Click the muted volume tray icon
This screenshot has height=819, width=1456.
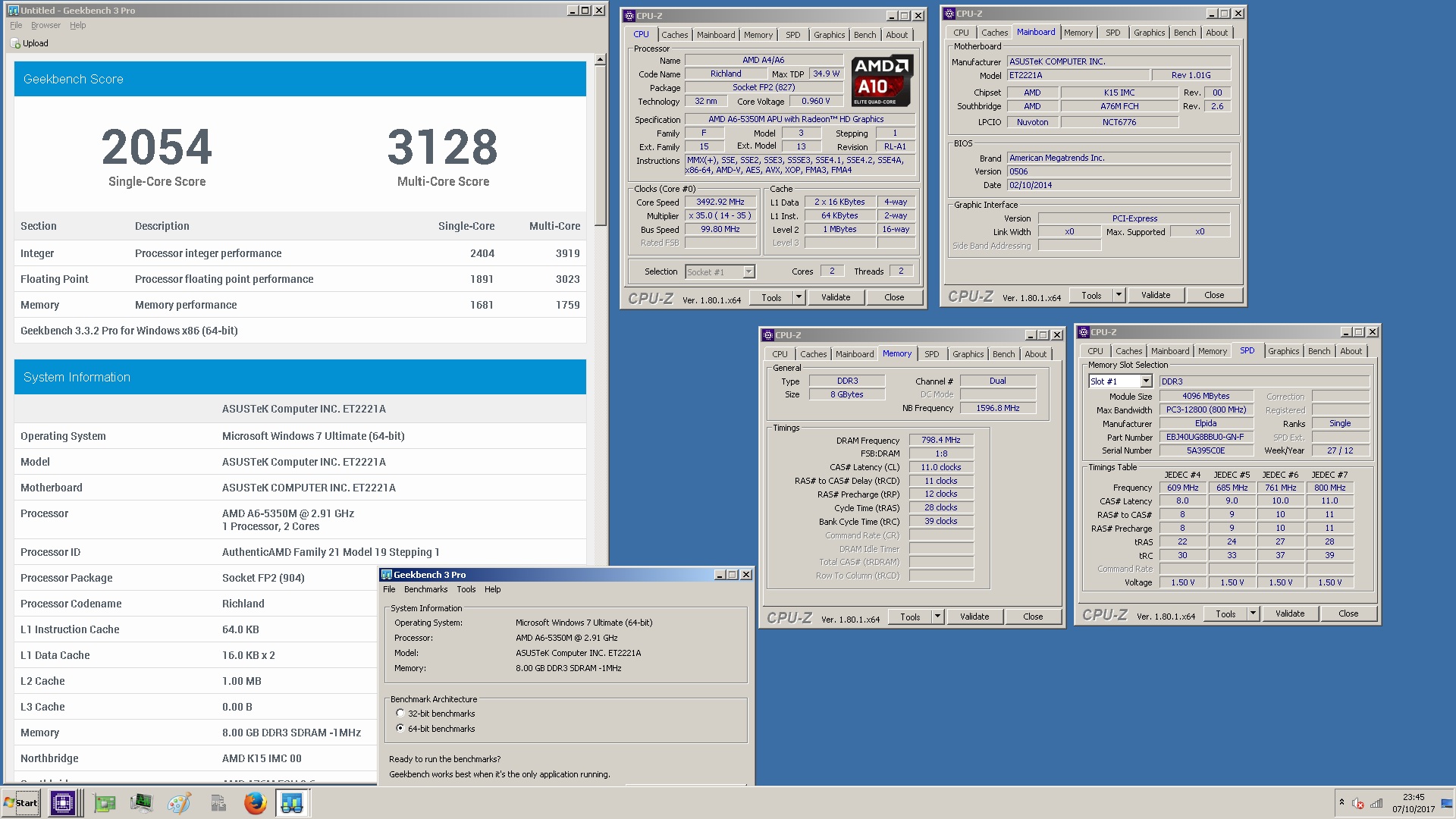point(1358,803)
